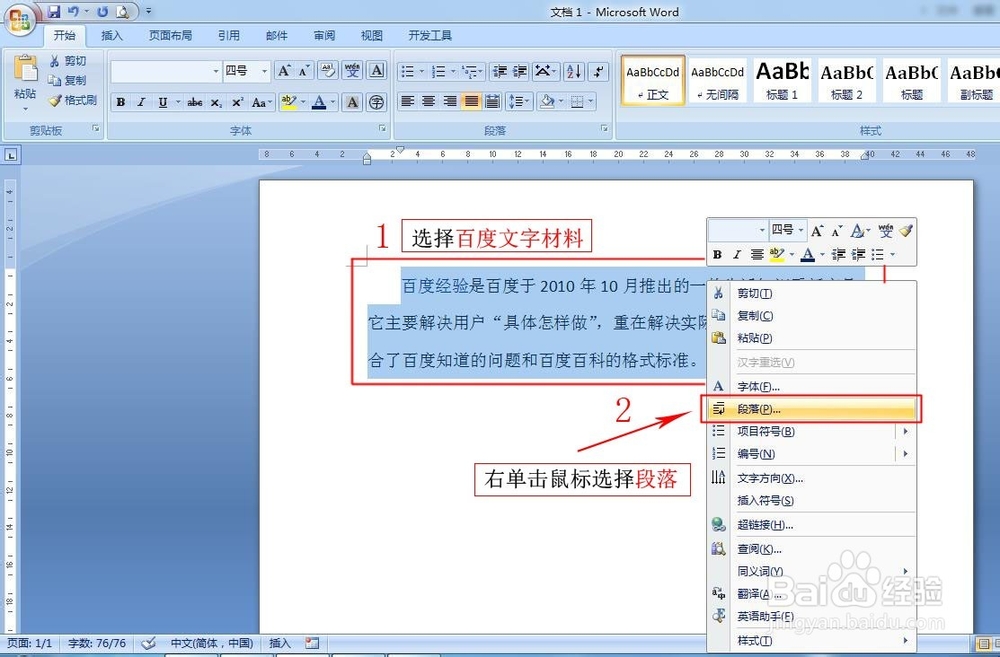Select the 无间隔 style
The width and height of the screenshot is (1000, 657).
click(x=717, y=80)
